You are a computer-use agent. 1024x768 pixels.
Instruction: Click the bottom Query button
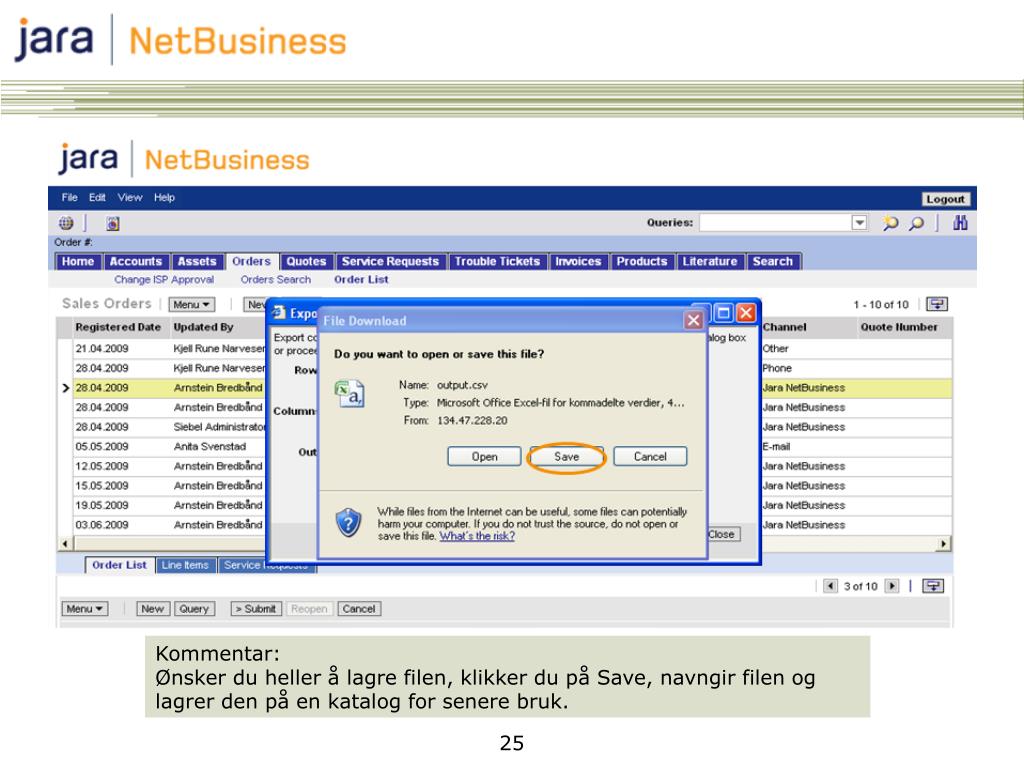click(194, 609)
